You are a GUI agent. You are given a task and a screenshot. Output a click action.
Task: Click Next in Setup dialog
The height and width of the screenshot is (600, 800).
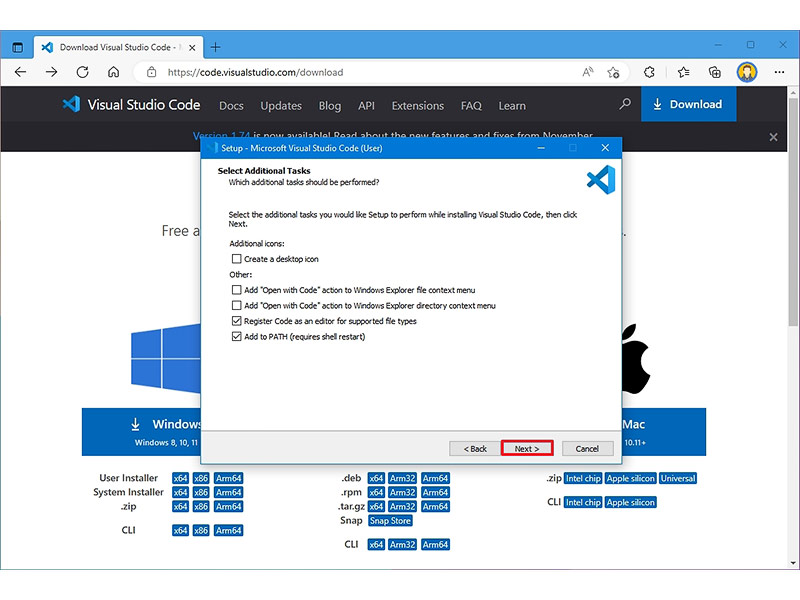pos(527,448)
